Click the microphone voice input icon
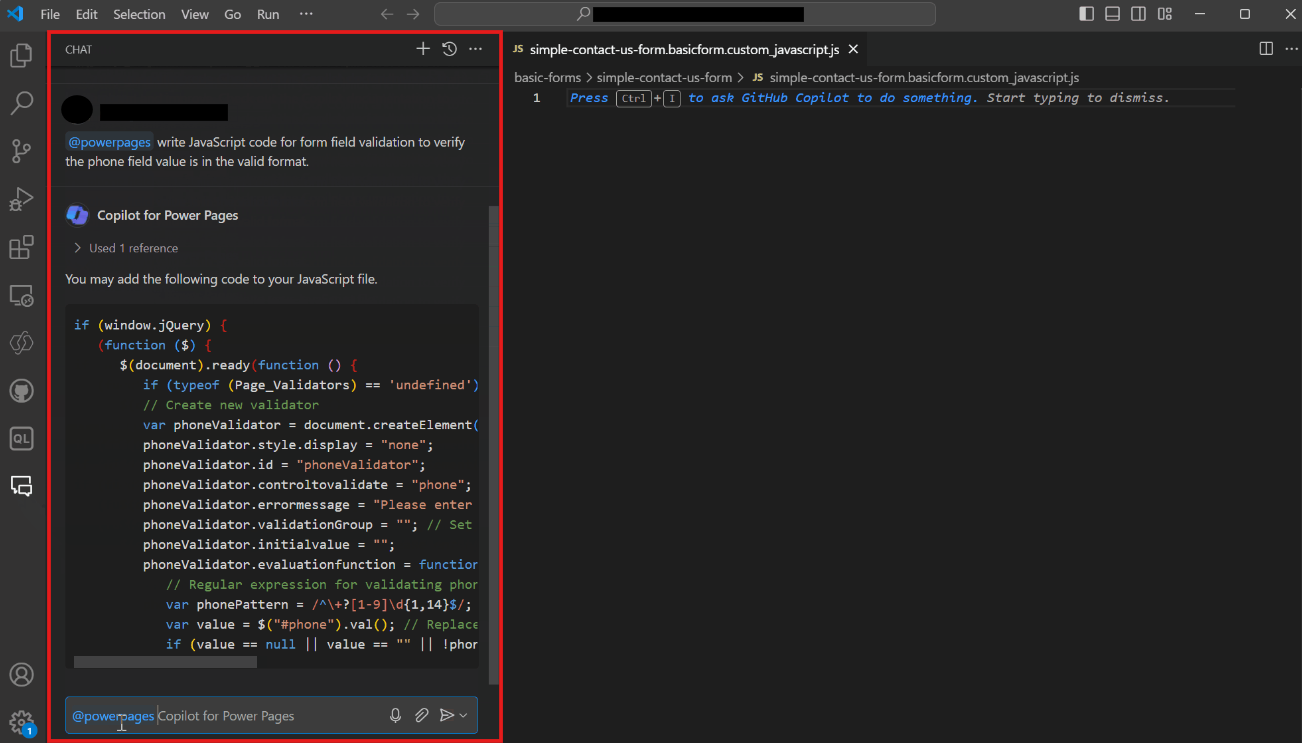This screenshot has height=743, width=1302. (x=396, y=715)
